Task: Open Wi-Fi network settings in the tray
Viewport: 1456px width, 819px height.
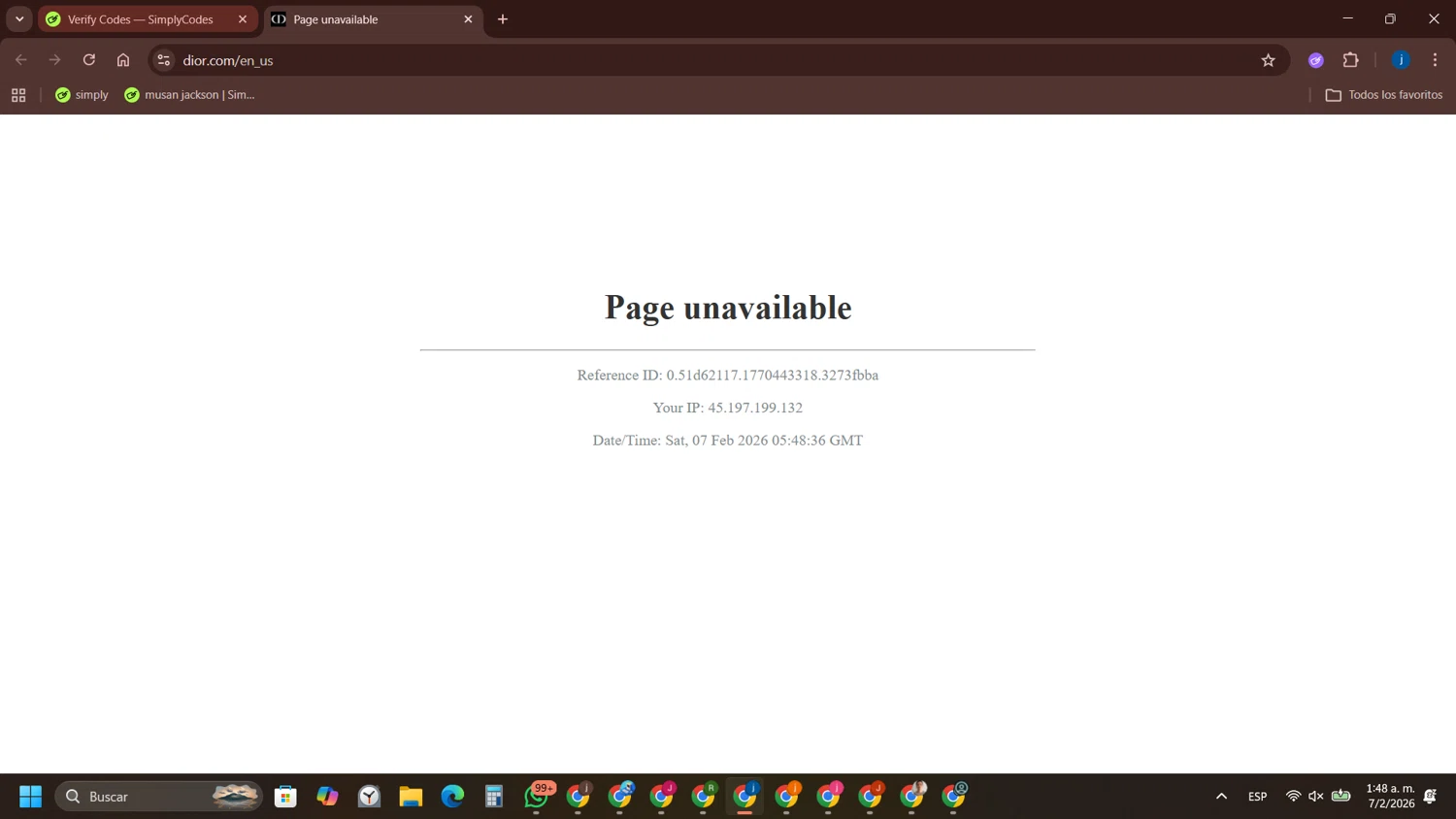Action: point(1293,797)
